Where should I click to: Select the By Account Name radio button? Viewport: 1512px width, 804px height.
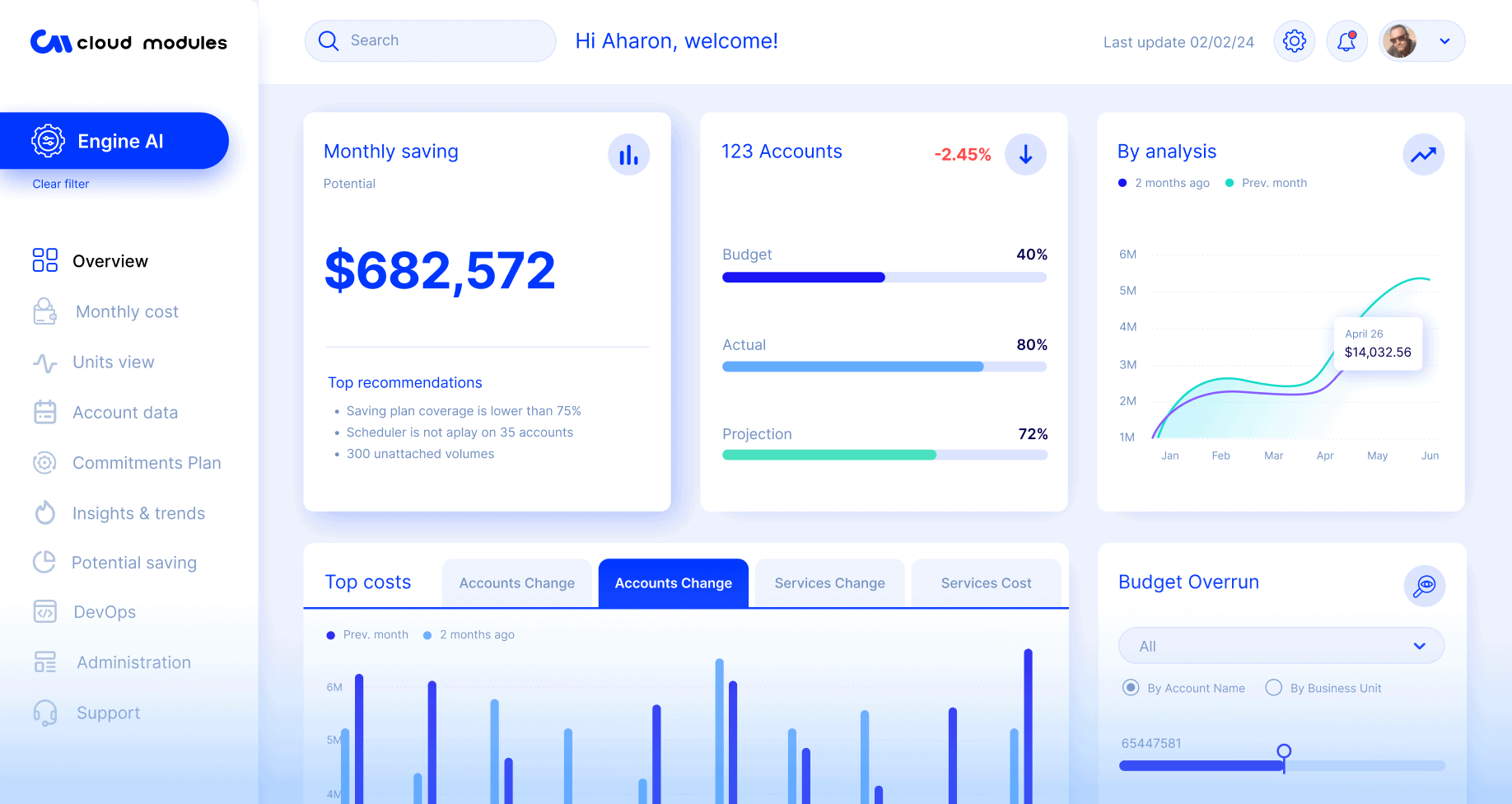[x=1131, y=688]
